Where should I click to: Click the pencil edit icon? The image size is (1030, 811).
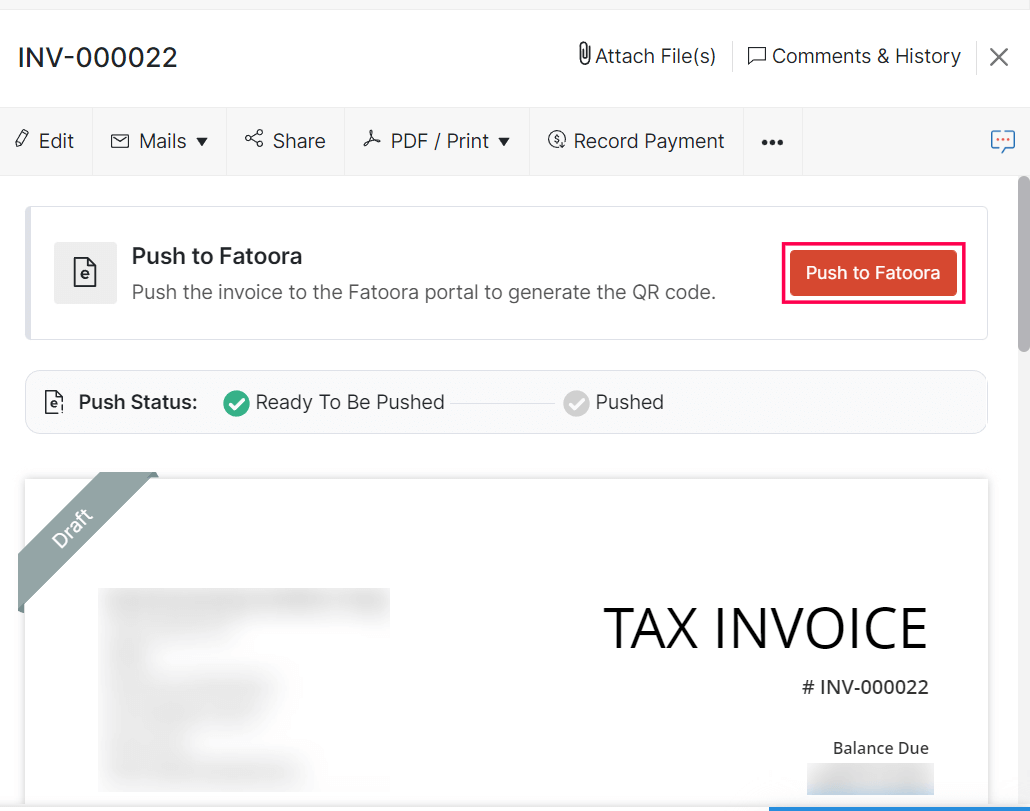(22, 139)
